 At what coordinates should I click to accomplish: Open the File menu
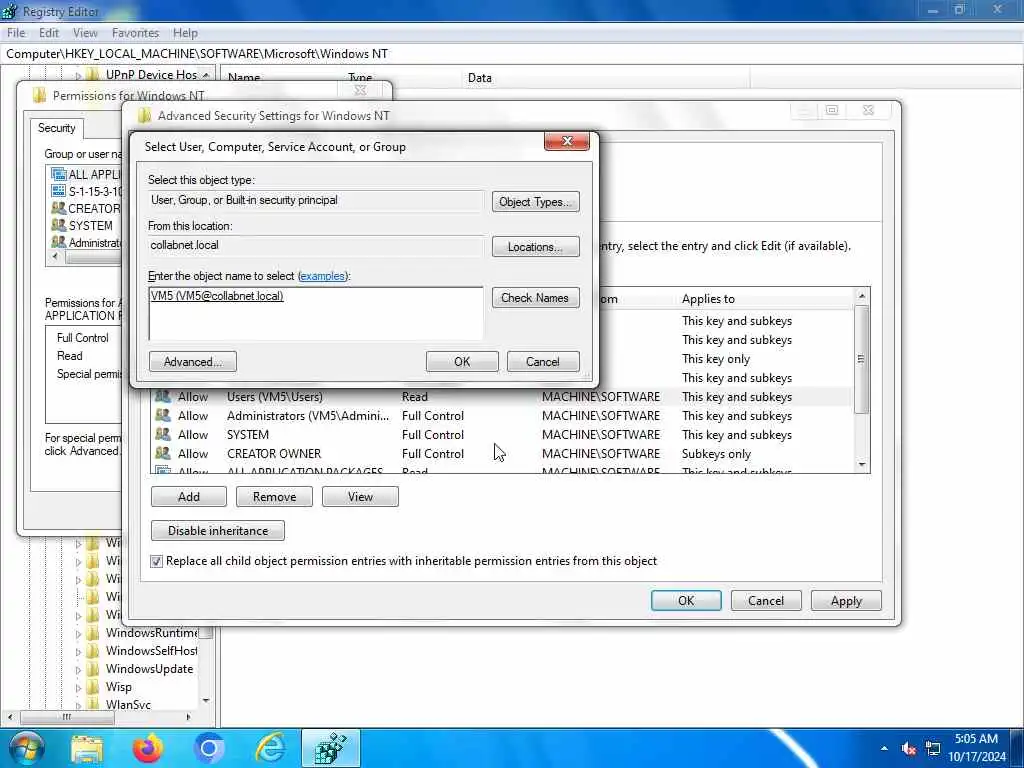(x=16, y=33)
